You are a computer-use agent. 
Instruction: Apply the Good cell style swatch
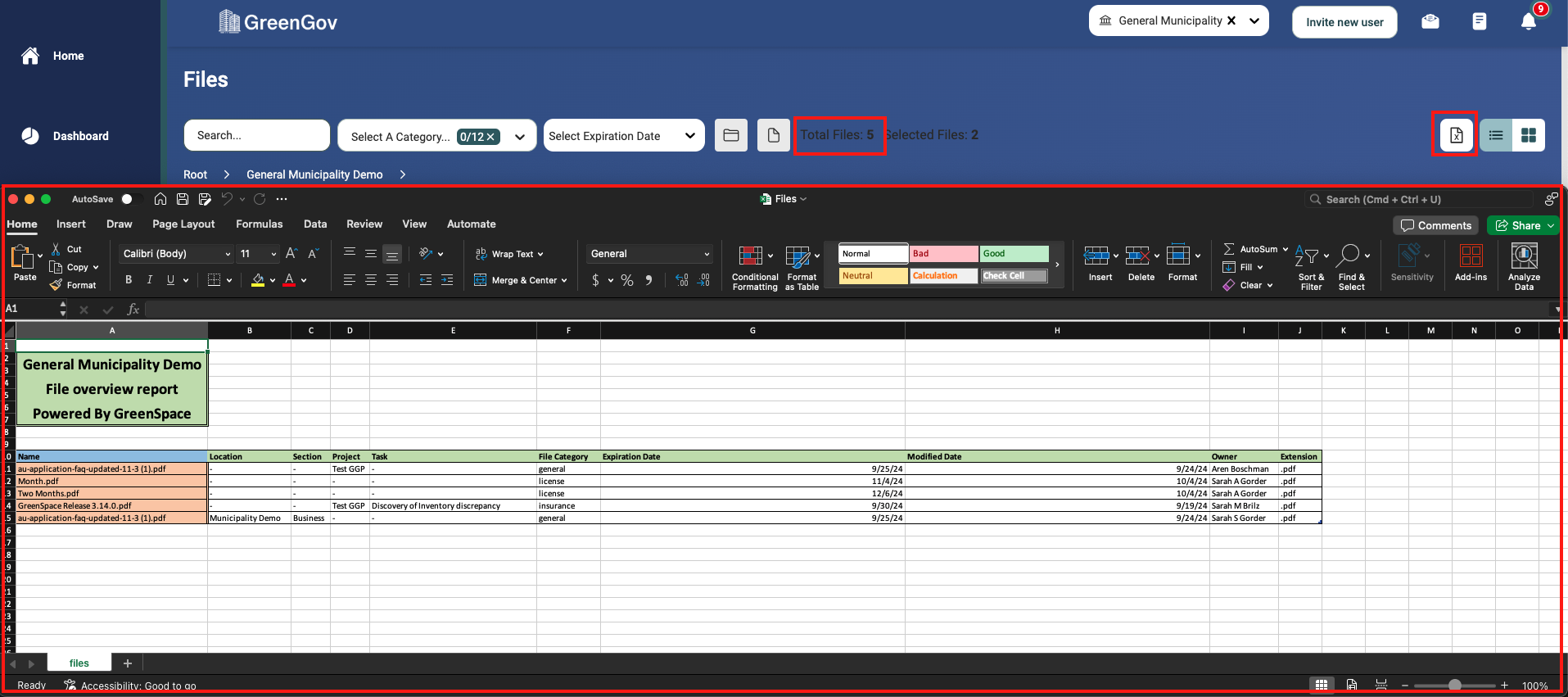(x=1014, y=254)
